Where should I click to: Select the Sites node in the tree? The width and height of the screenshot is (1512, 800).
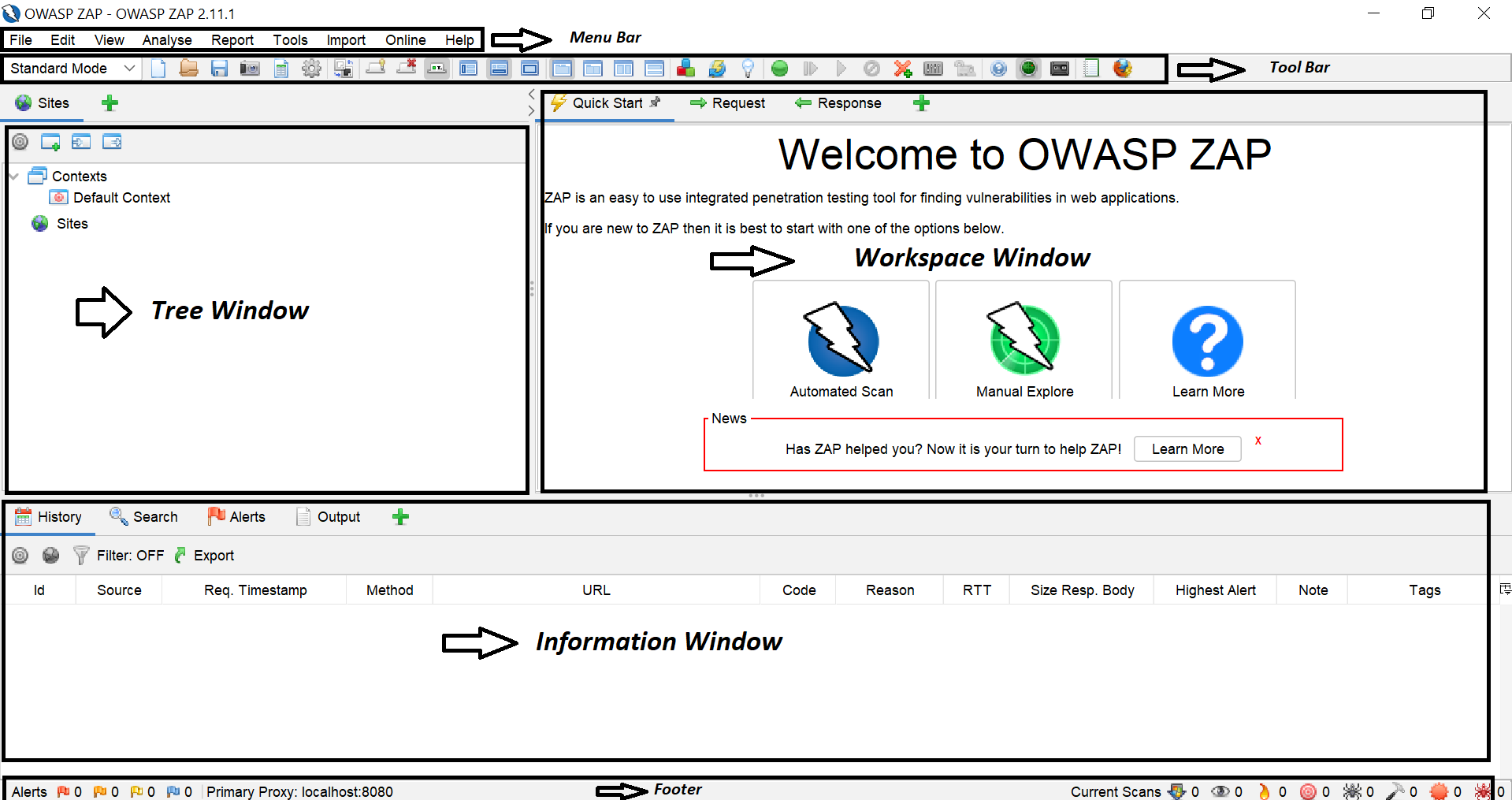point(60,224)
